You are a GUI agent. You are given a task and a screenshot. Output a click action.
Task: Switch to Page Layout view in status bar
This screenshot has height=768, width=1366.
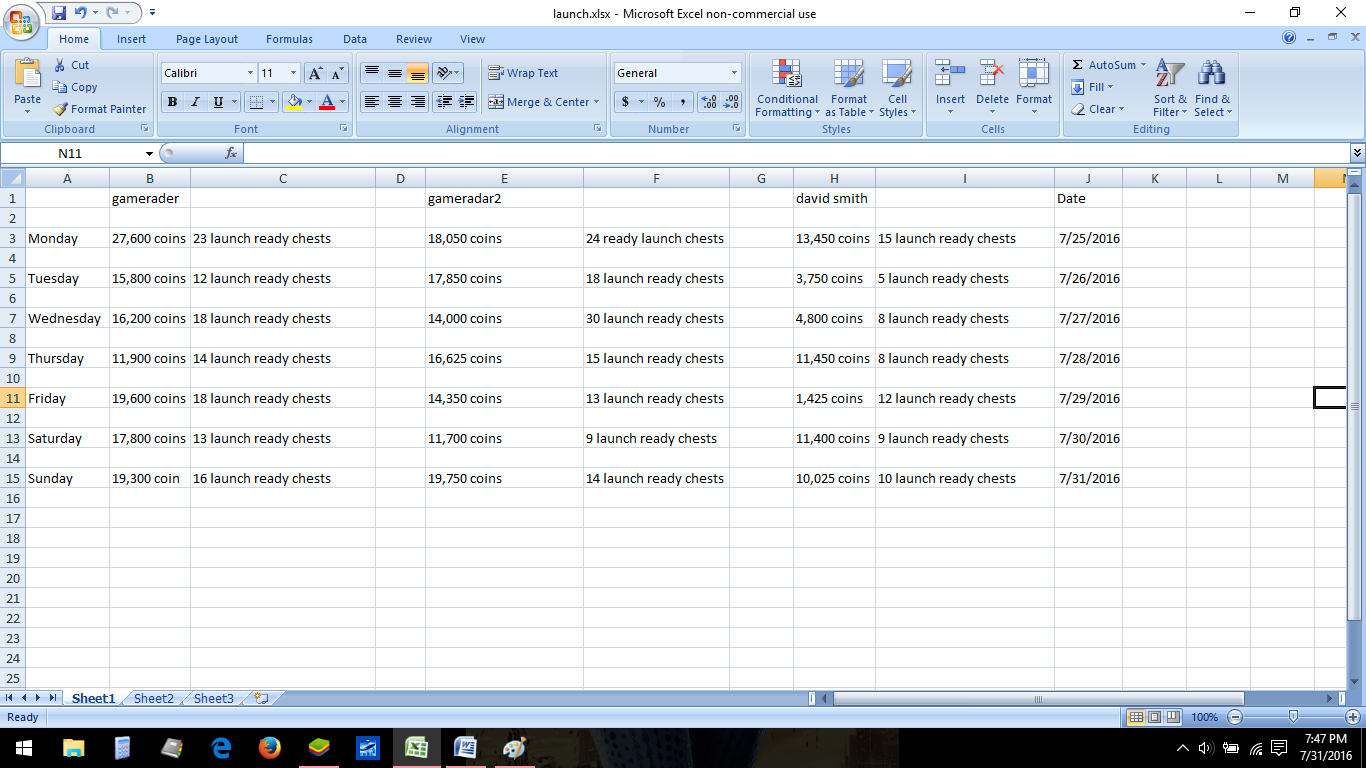[x=1155, y=717]
